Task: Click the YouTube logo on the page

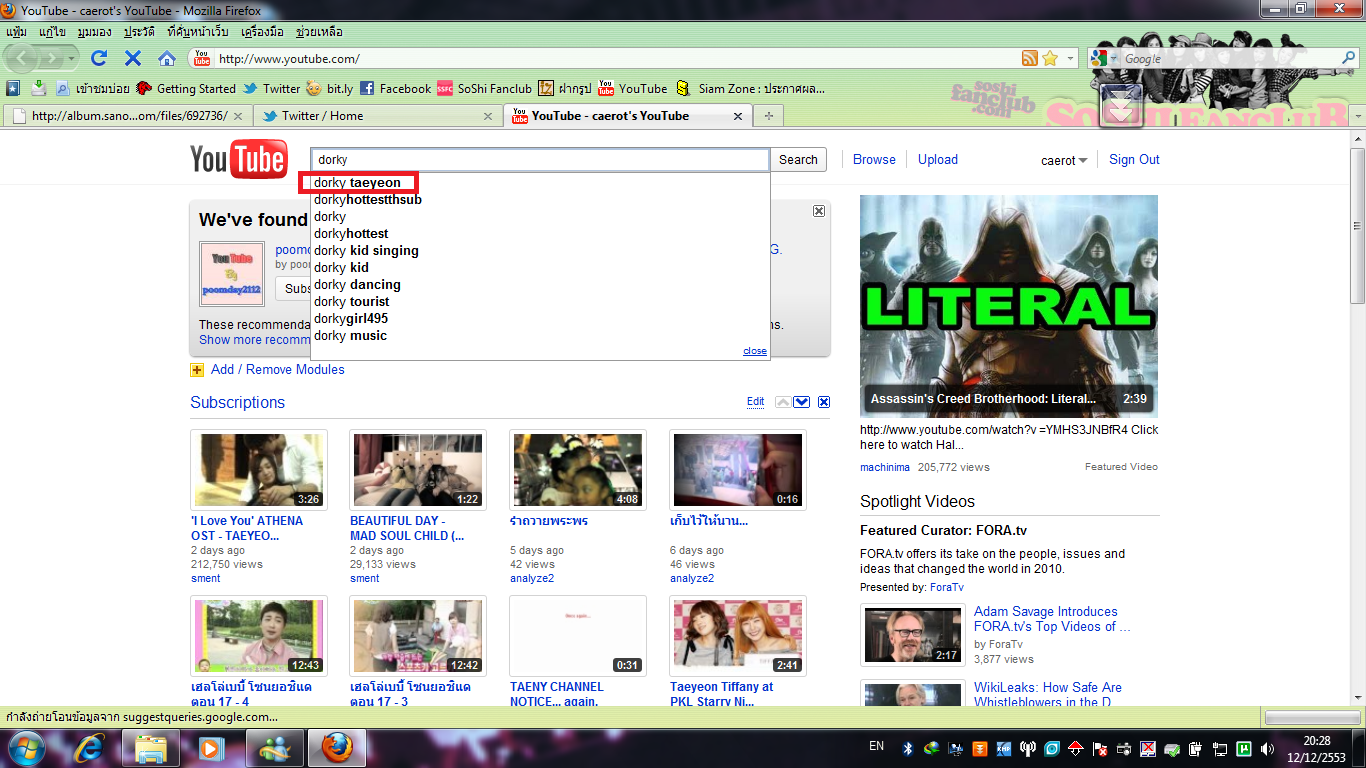Action: (239, 160)
